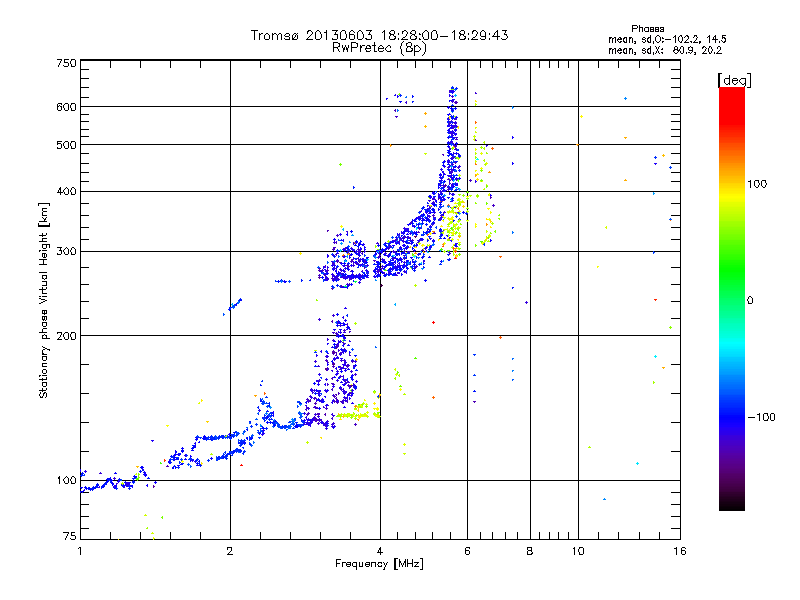
Task: Click the y-axis tick label '300'
Action: coord(66,251)
